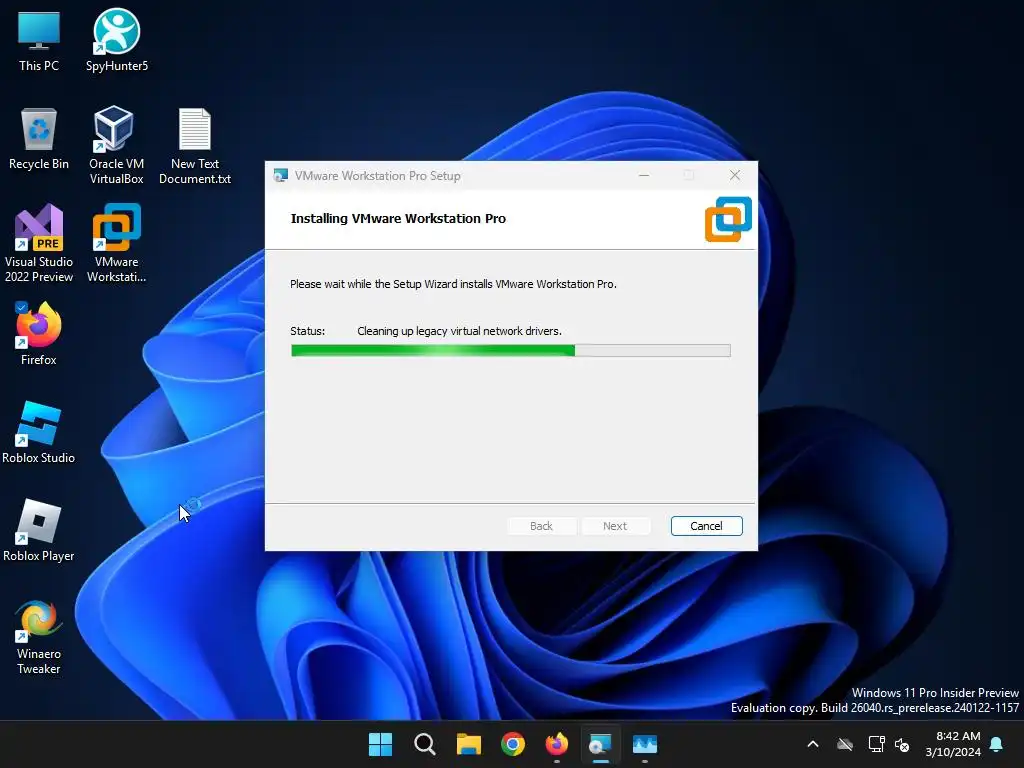Activate the VMware installer taskbar icon
Image resolution: width=1024 pixels, height=768 pixels.
600,744
